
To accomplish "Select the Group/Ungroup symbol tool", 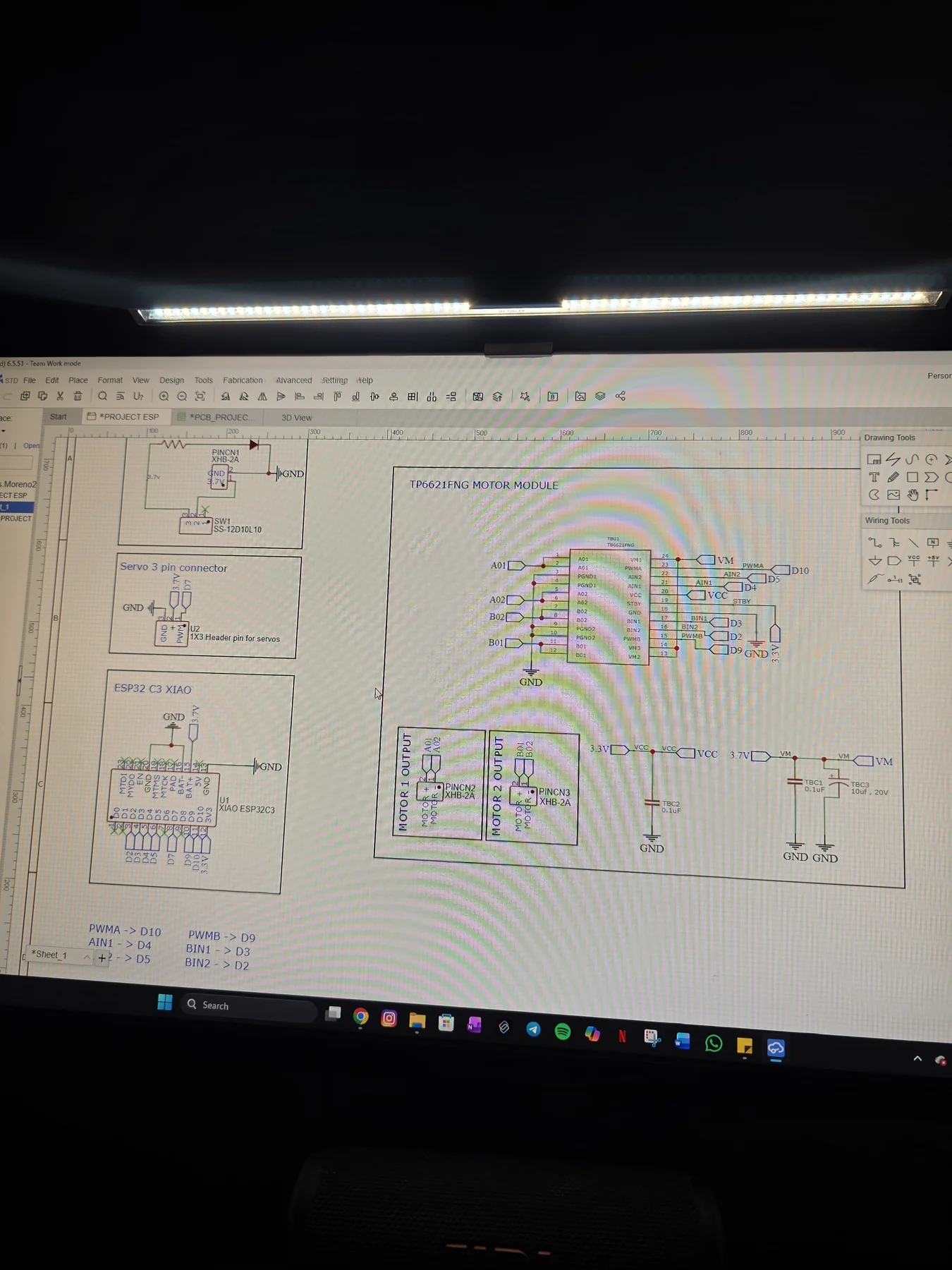I will [915, 579].
